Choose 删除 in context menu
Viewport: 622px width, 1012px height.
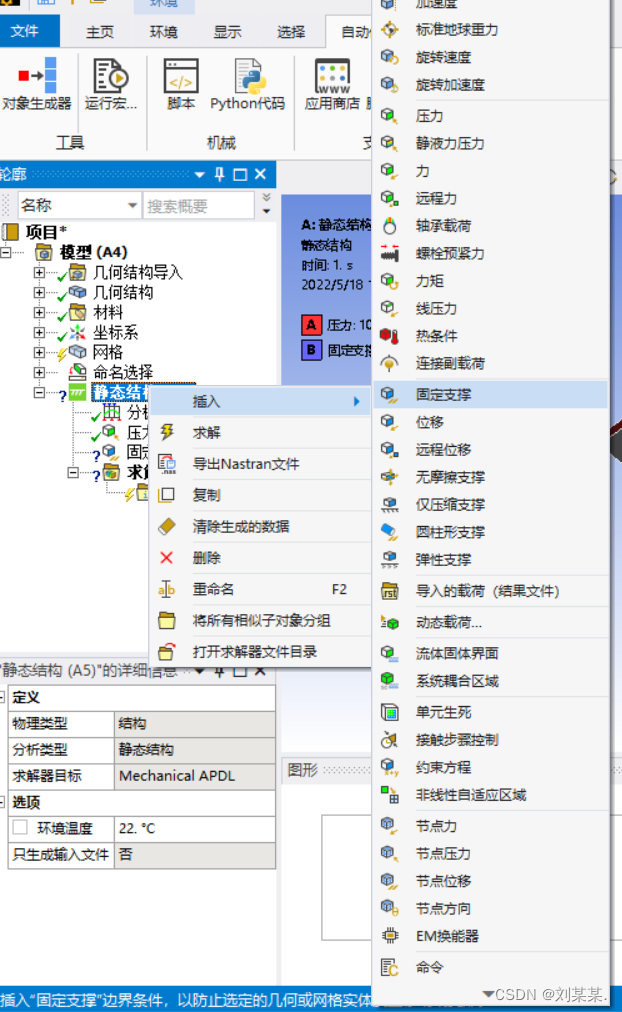(259, 558)
